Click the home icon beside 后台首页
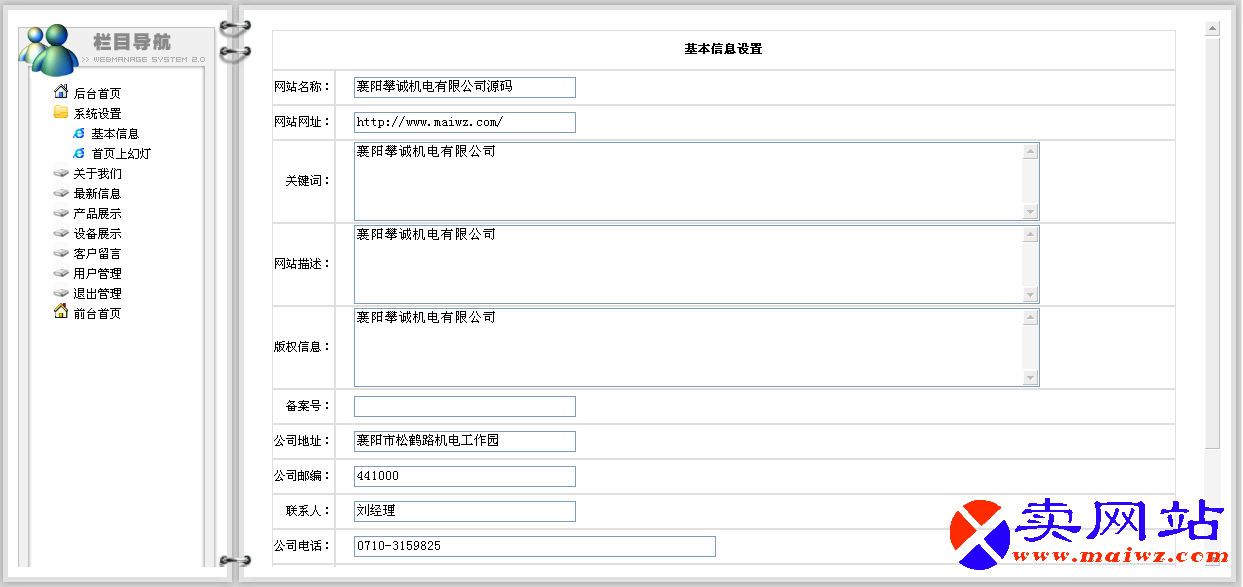Image resolution: width=1243 pixels, height=587 pixels. point(61,93)
